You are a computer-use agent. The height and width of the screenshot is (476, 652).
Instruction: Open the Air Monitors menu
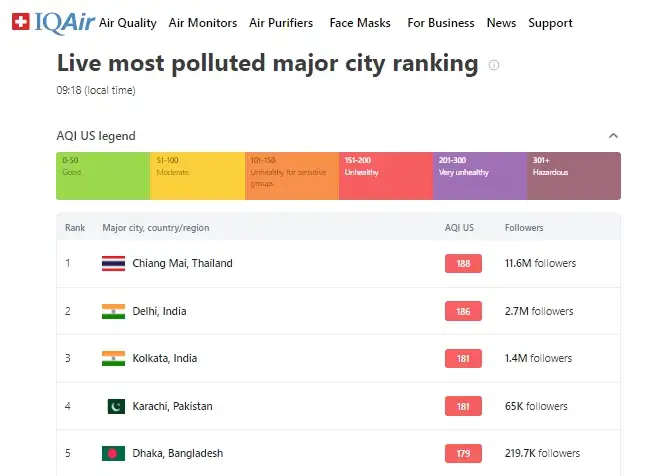(x=203, y=23)
